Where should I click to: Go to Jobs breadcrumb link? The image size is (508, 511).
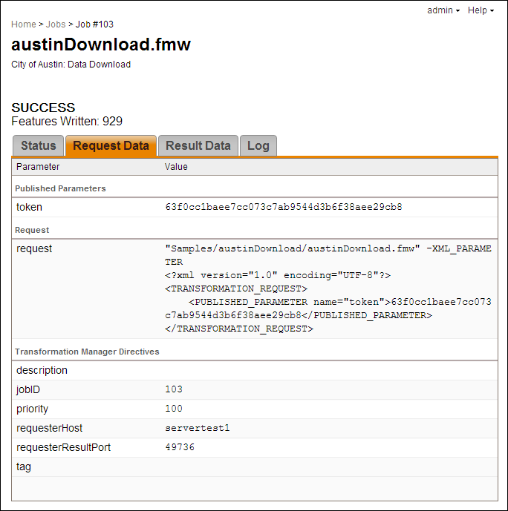[55, 24]
